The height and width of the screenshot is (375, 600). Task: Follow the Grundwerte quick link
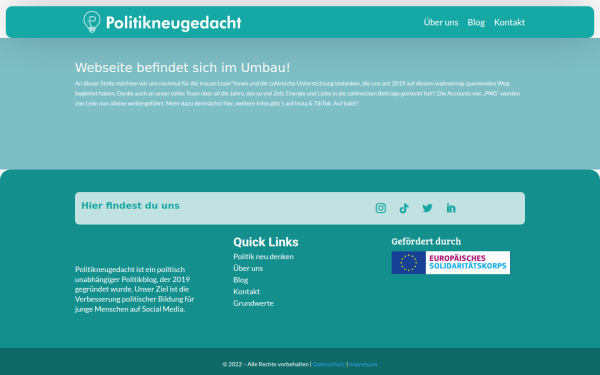[x=253, y=303]
